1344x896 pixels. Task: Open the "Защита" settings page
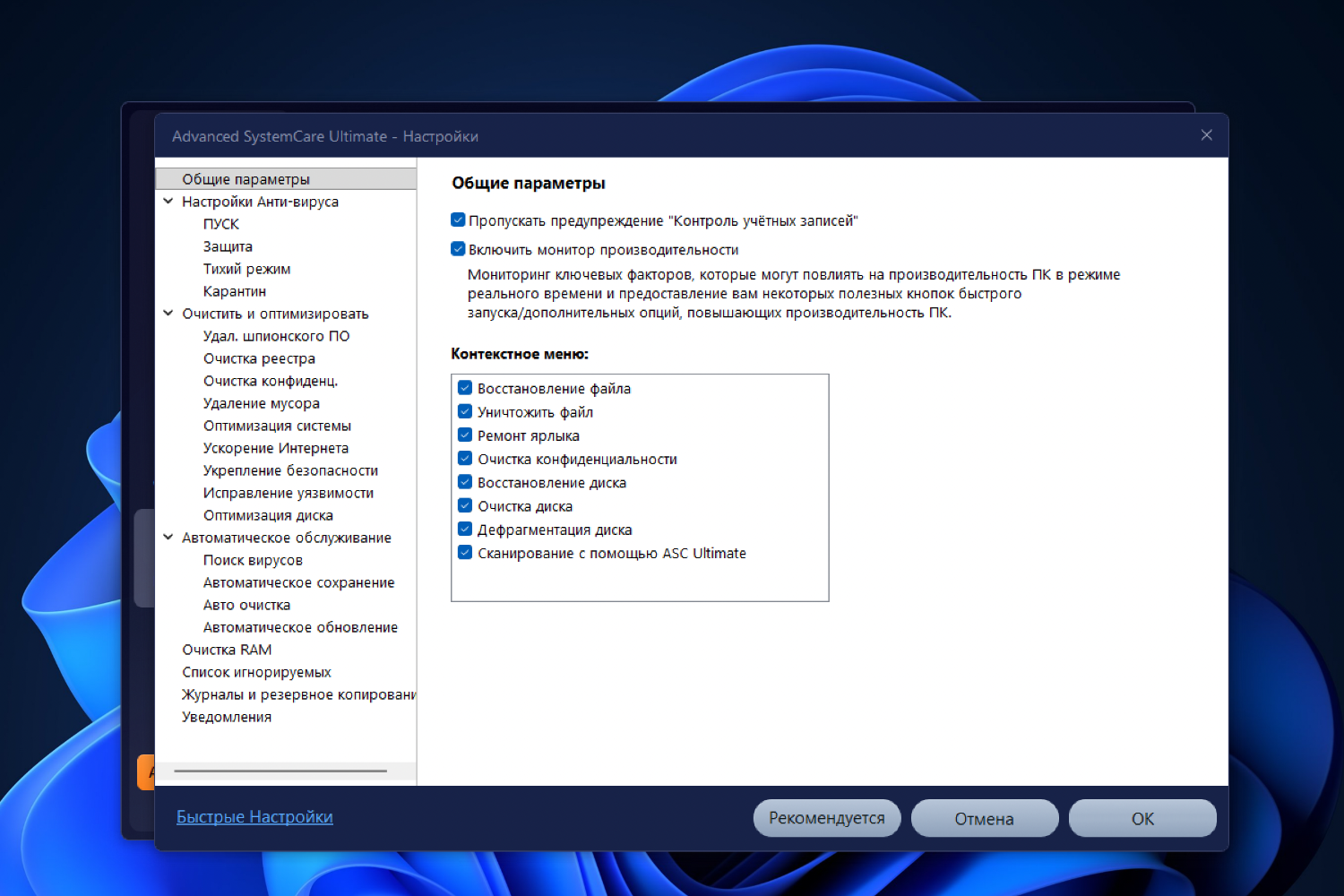(x=228, y=246)
